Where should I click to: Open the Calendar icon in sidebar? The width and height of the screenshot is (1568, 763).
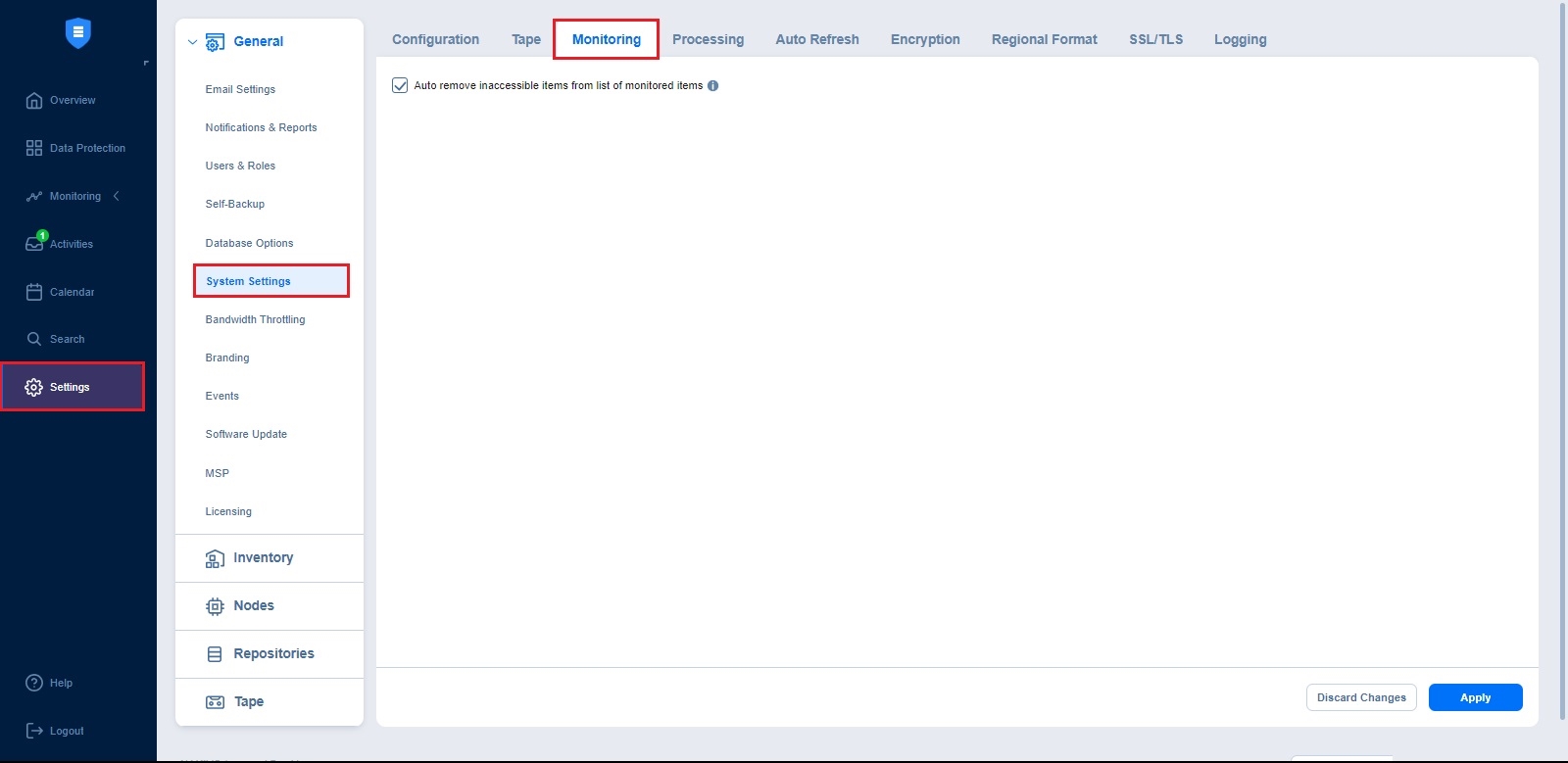tap(34, 292)
